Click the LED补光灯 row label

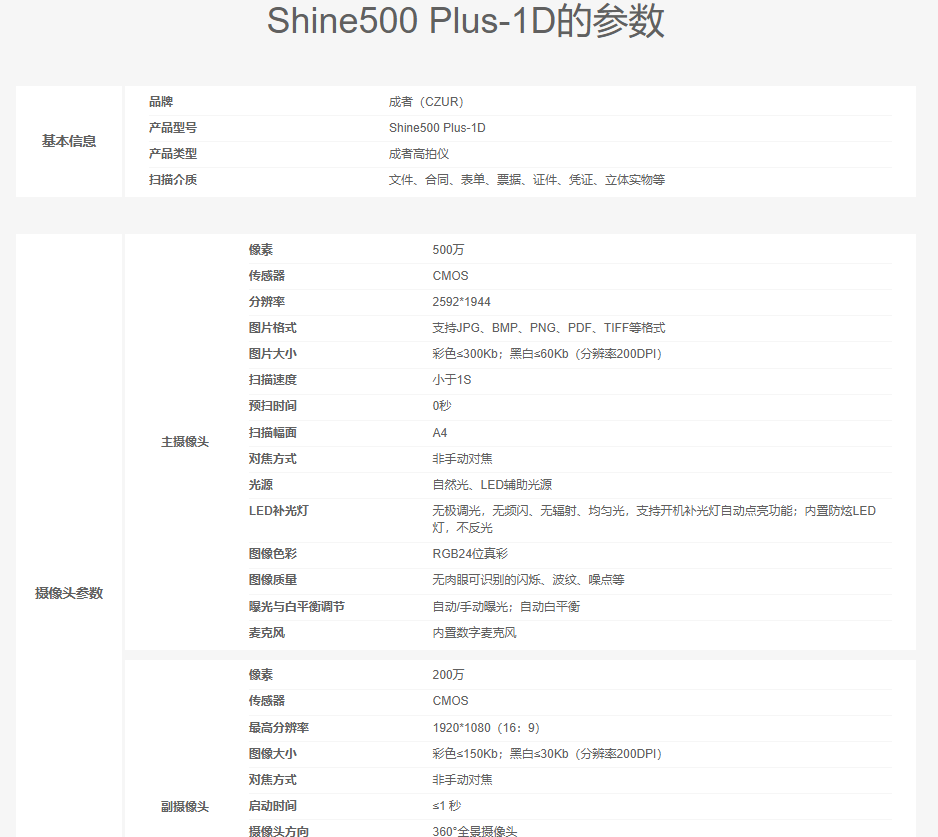278,511
